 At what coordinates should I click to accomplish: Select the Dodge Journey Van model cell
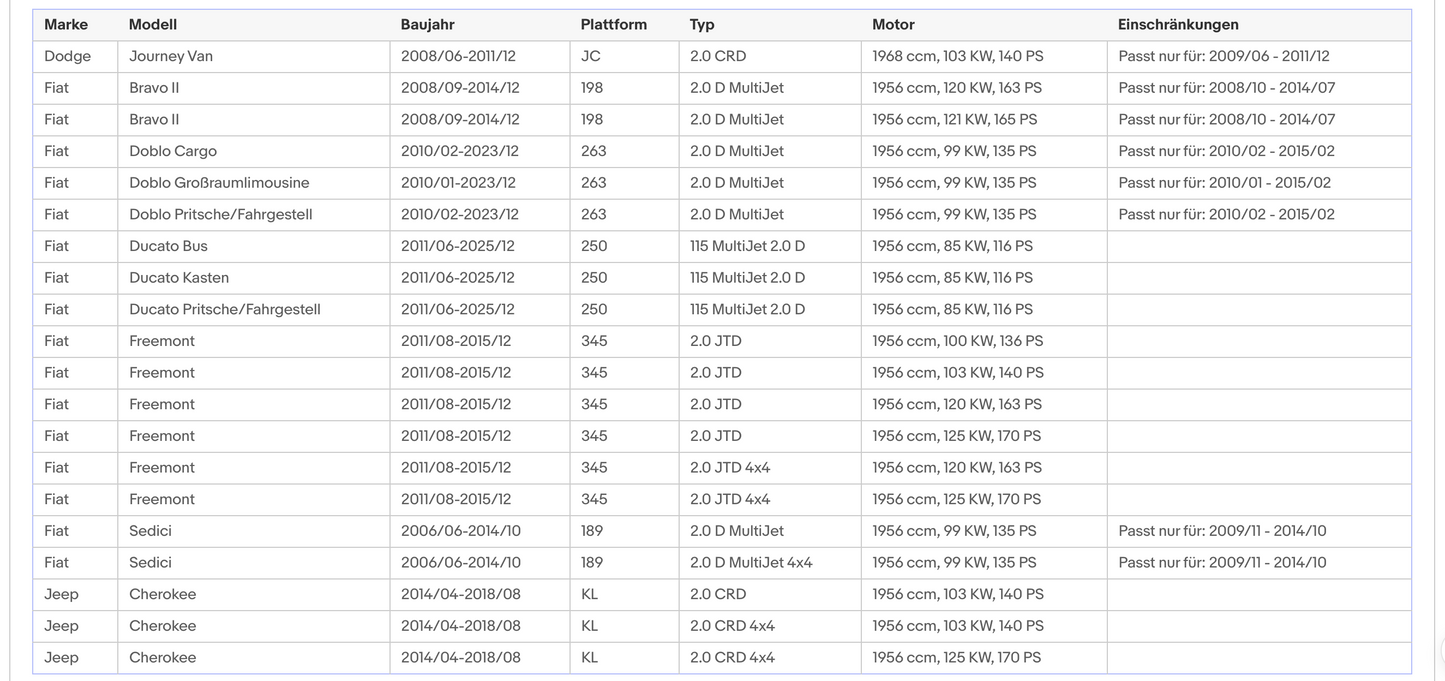(x=254, y=57)
